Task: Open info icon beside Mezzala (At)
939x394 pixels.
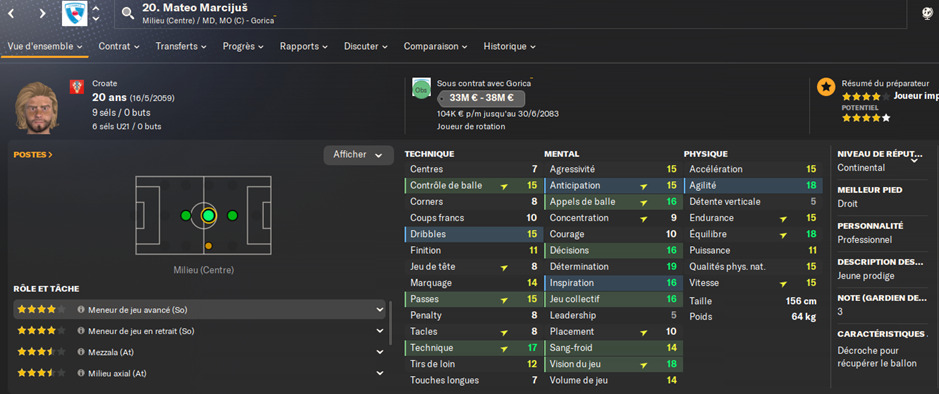Action: 81,352
